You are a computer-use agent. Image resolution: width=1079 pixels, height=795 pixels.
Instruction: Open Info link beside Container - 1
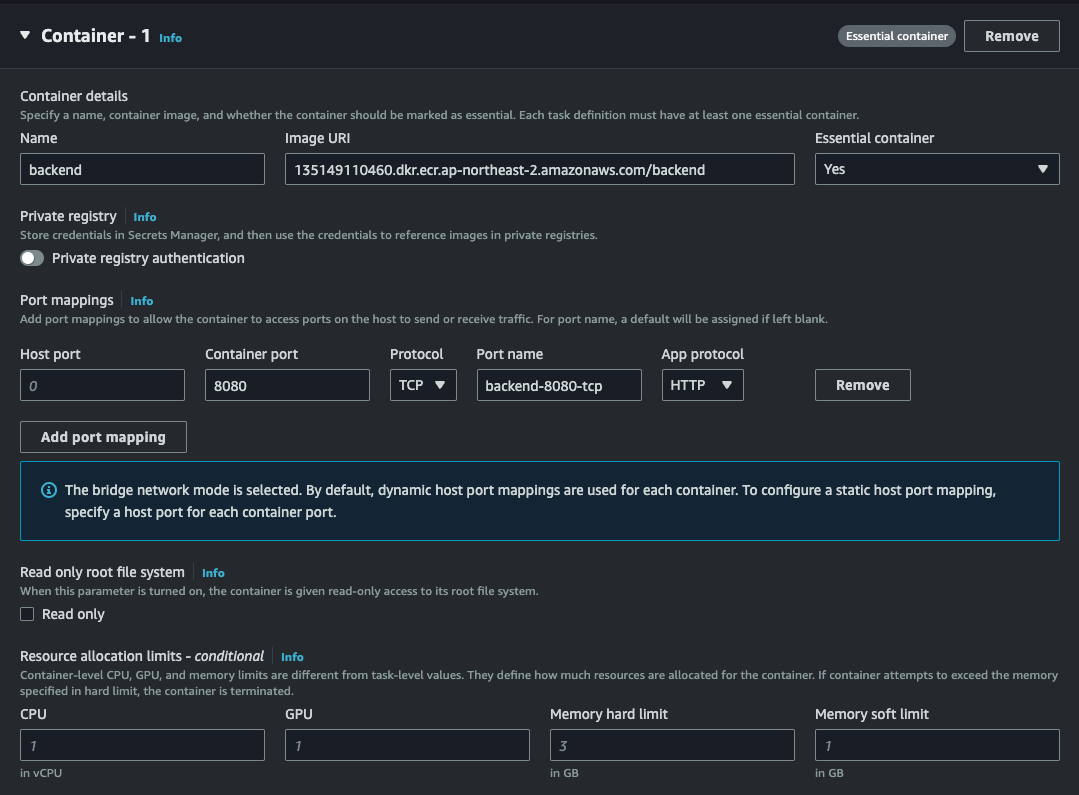(171, 38)
